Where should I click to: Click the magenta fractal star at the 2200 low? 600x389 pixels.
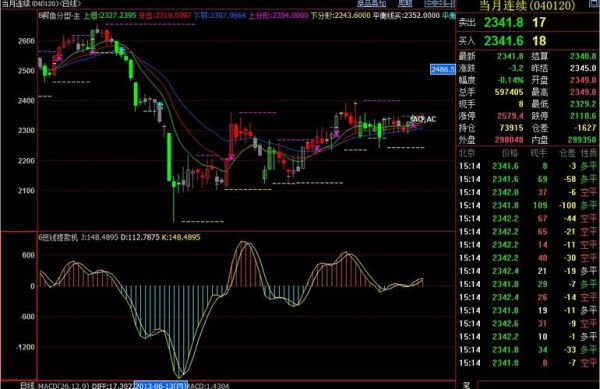(231, 157)
